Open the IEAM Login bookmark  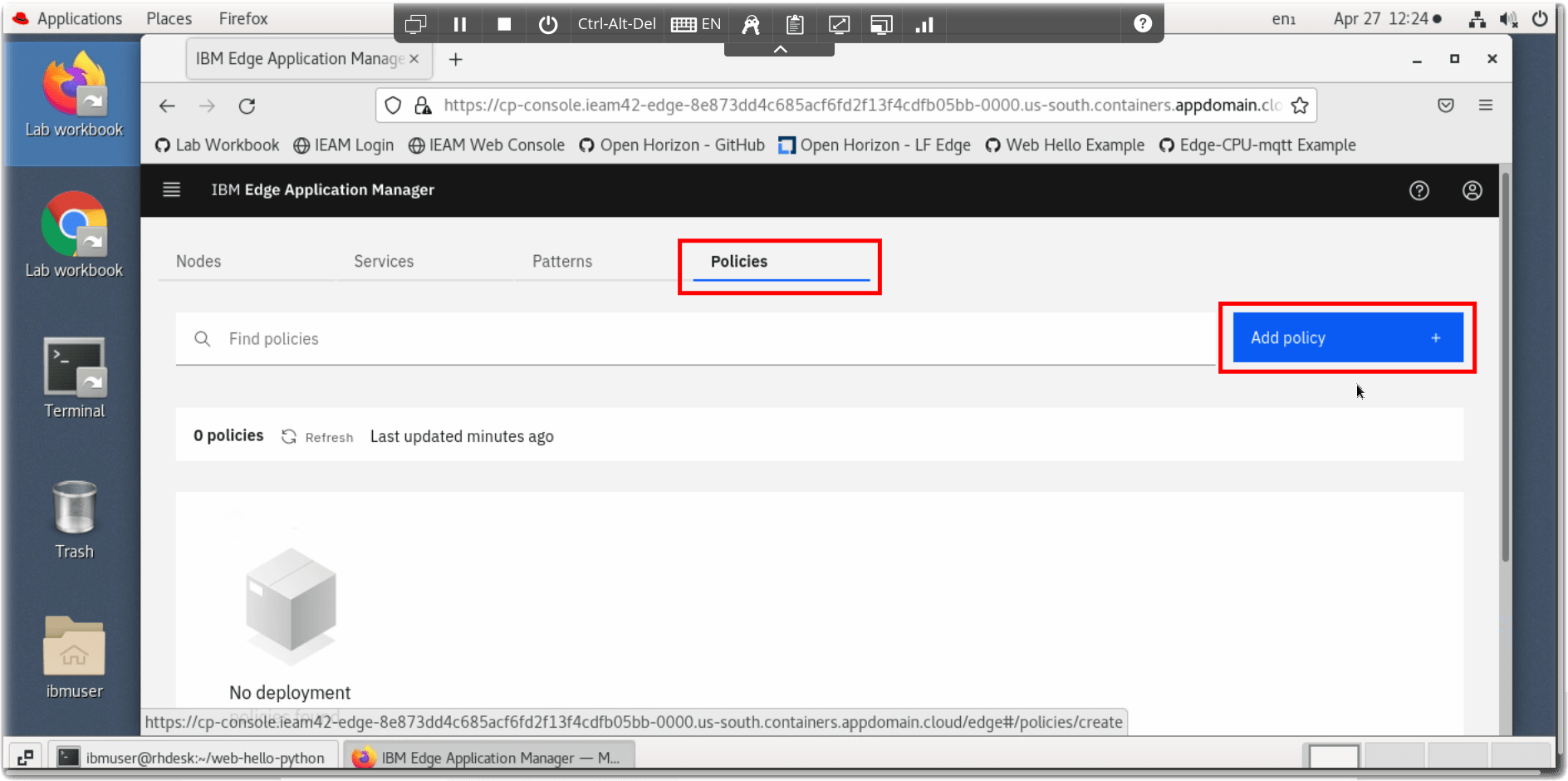click(x=344, y=145)
